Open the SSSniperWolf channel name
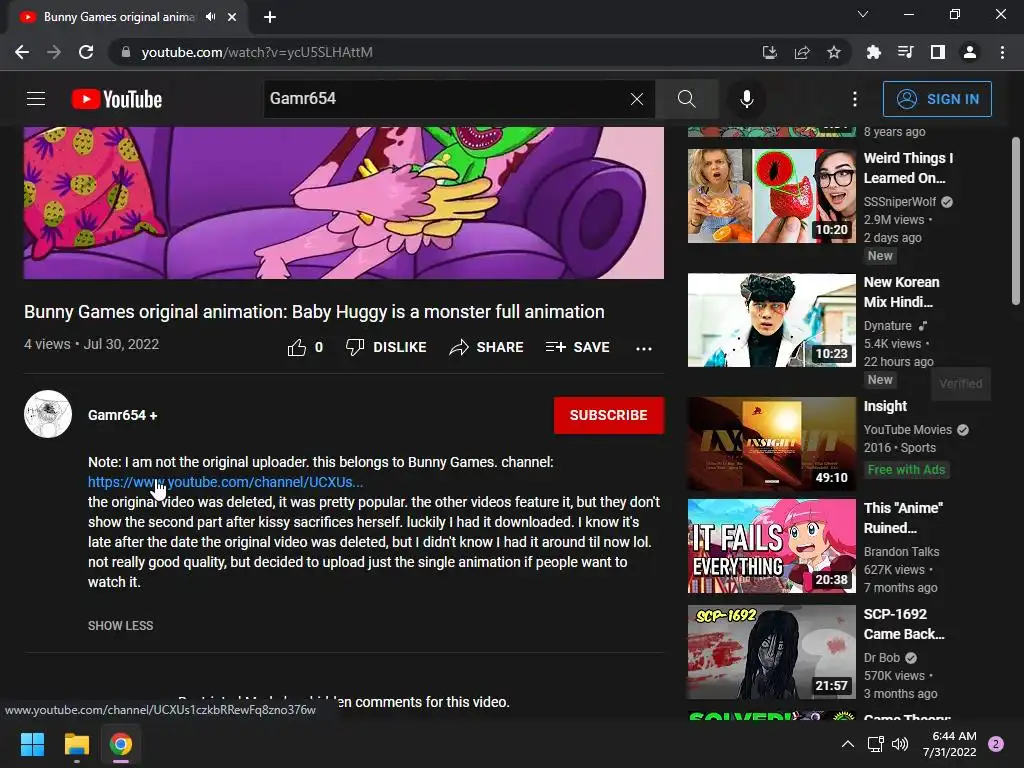The width and height of the screenshot is (1024, 768). (x=899, y=202)
